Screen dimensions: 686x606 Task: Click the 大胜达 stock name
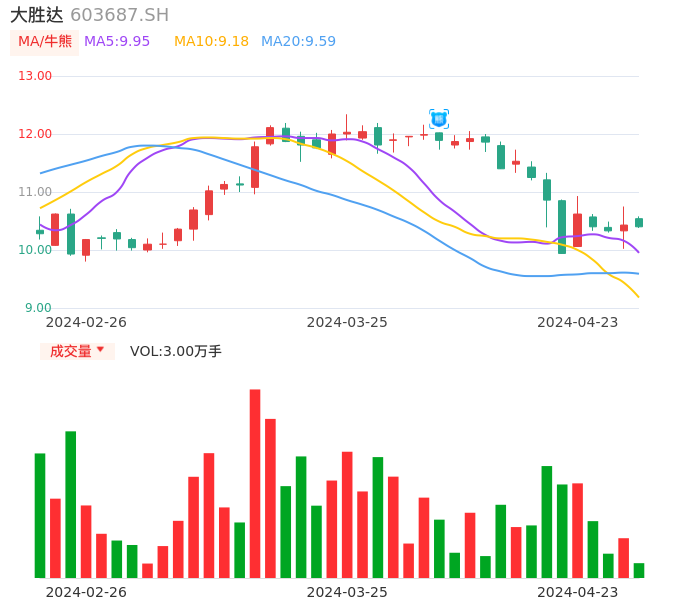click(36, 15)
